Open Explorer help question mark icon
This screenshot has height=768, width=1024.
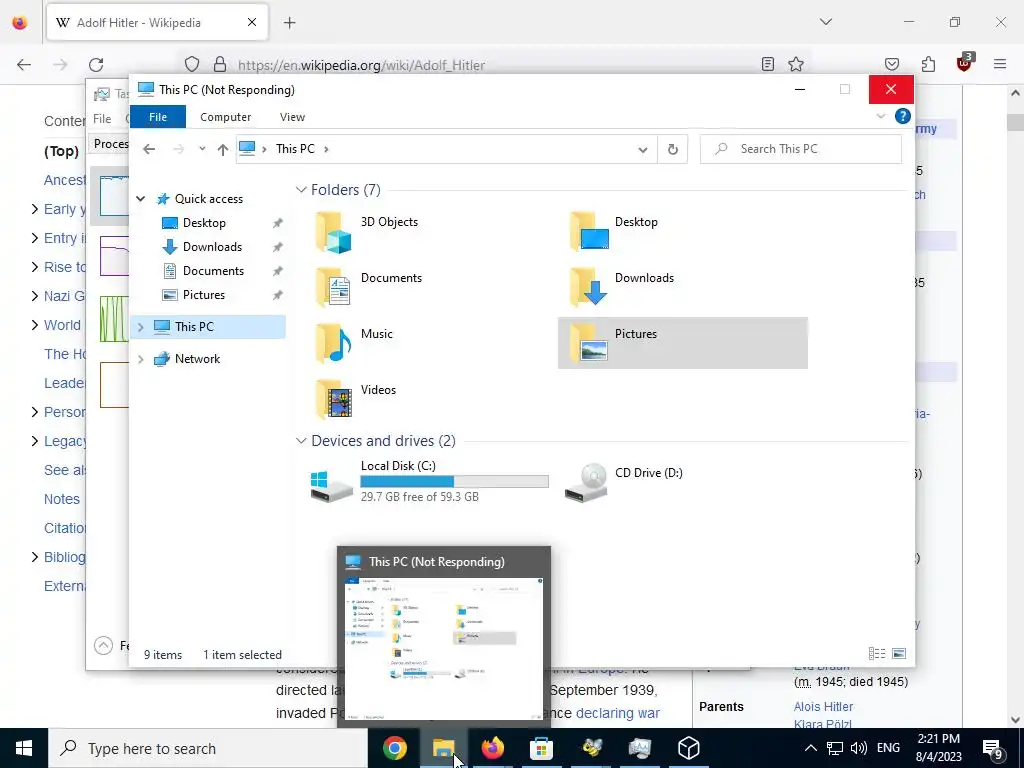(903, 116)
